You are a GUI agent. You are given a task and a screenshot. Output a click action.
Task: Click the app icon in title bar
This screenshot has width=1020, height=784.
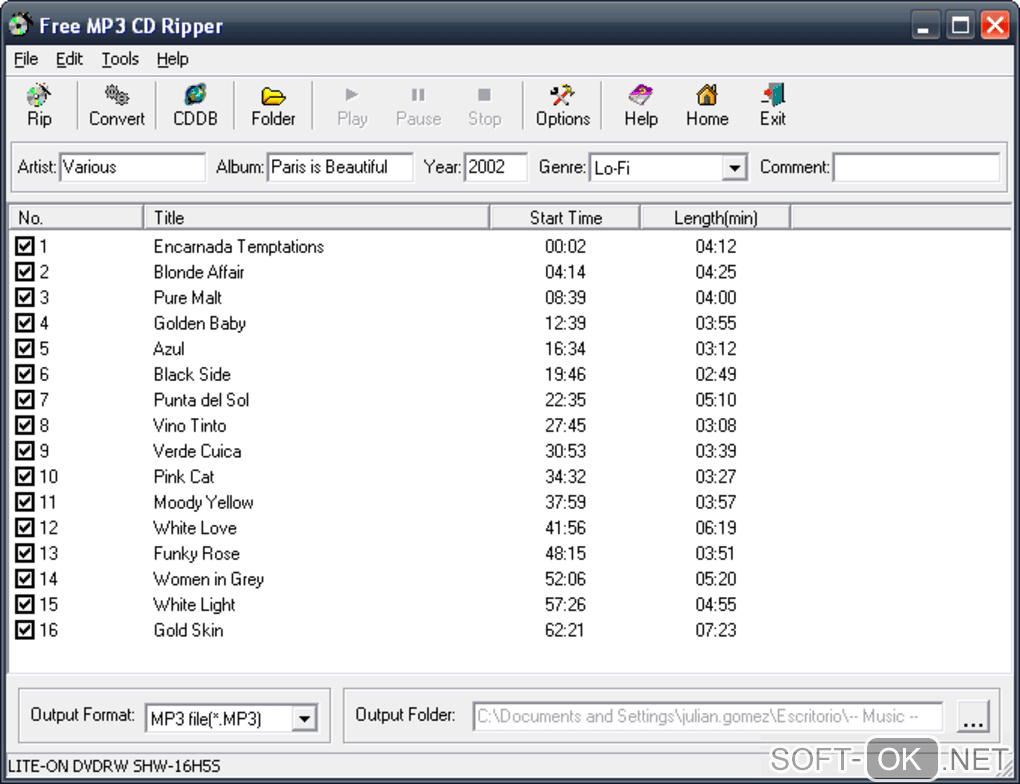[x=20, y=25]
